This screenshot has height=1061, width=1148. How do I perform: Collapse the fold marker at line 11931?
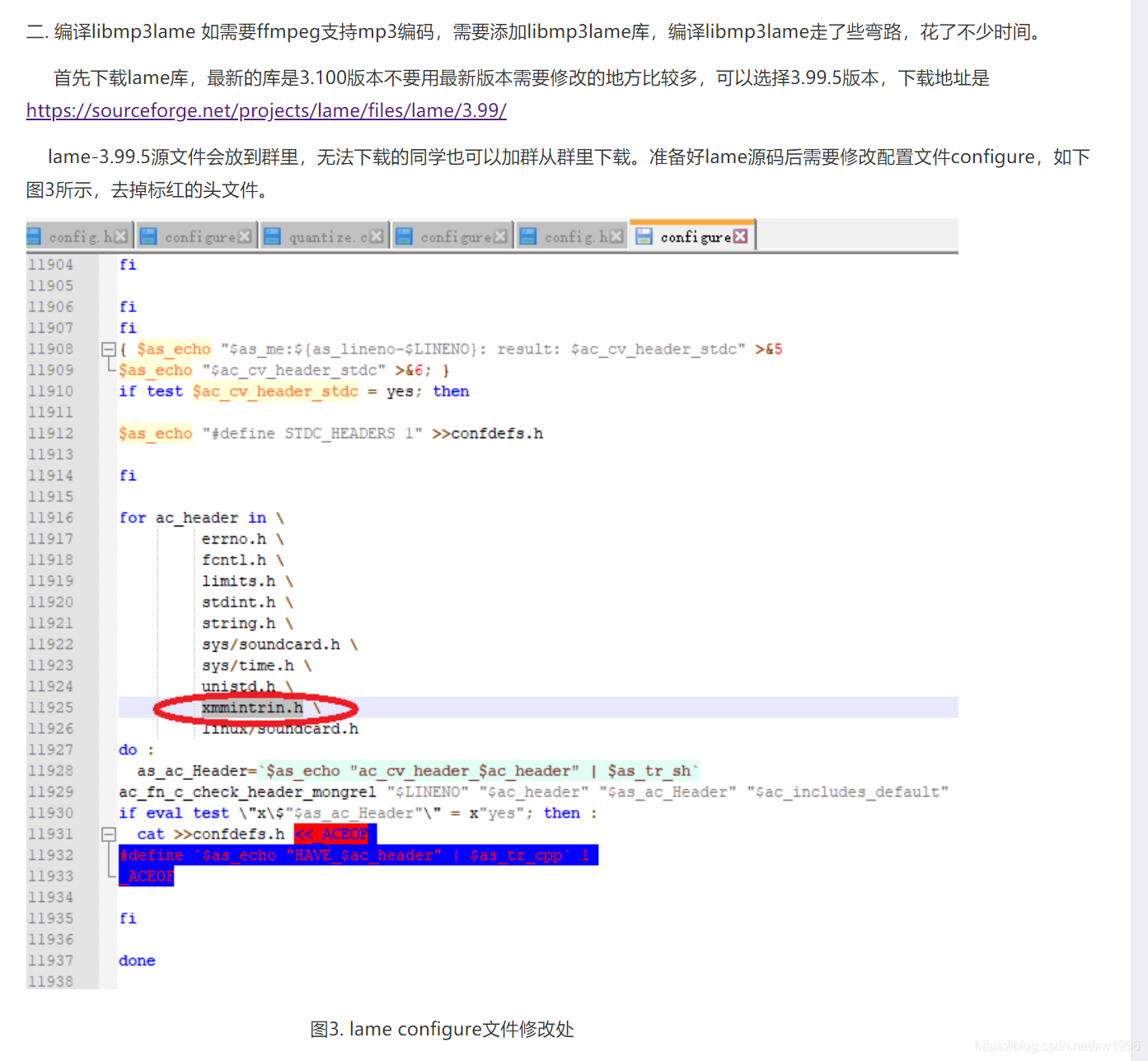[108, 834]
